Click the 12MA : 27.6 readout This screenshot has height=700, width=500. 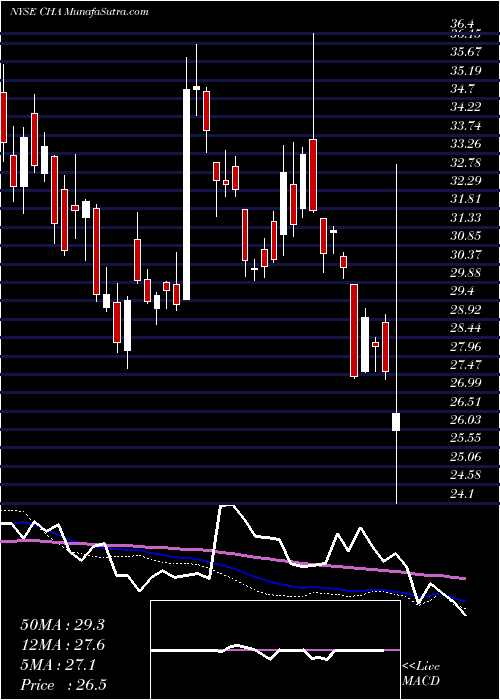(62, 646)
